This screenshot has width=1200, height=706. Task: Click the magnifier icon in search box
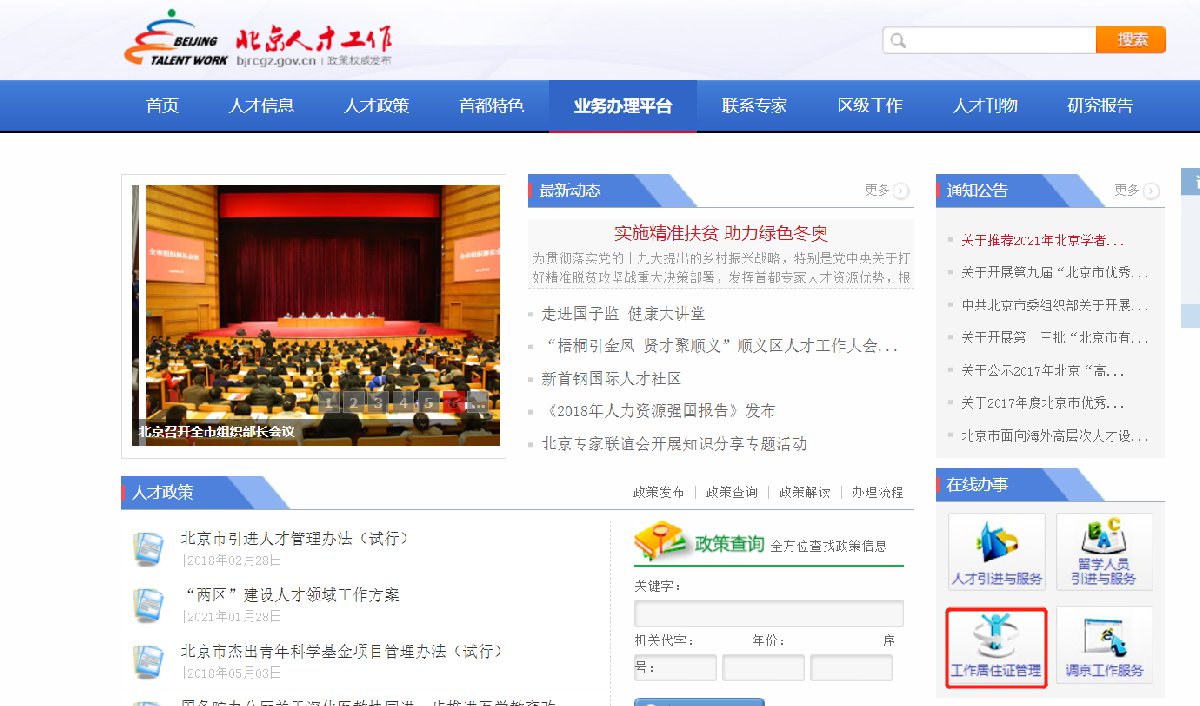point(898,41)
